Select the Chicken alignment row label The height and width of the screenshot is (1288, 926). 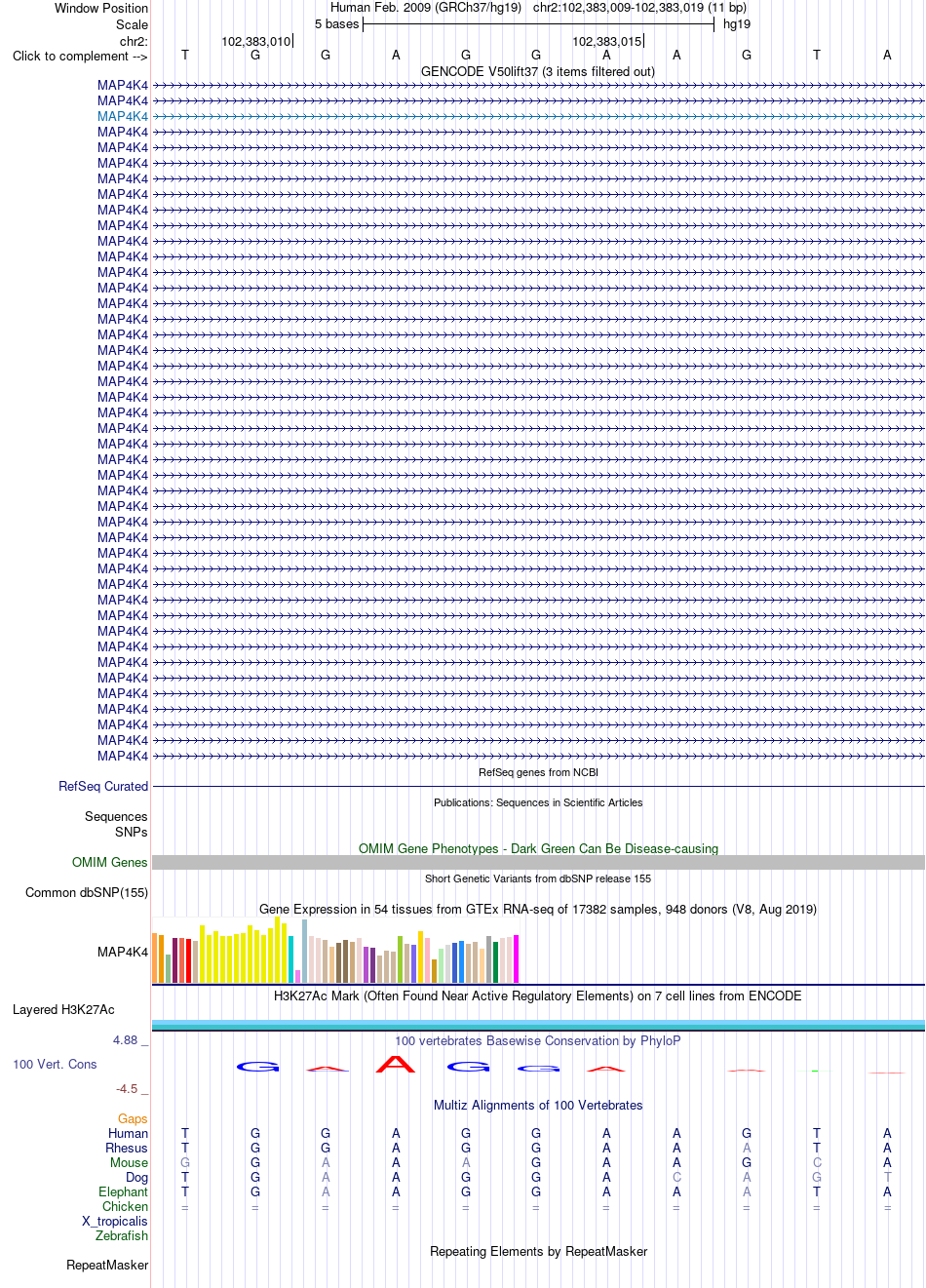[x=125, y=1207]
